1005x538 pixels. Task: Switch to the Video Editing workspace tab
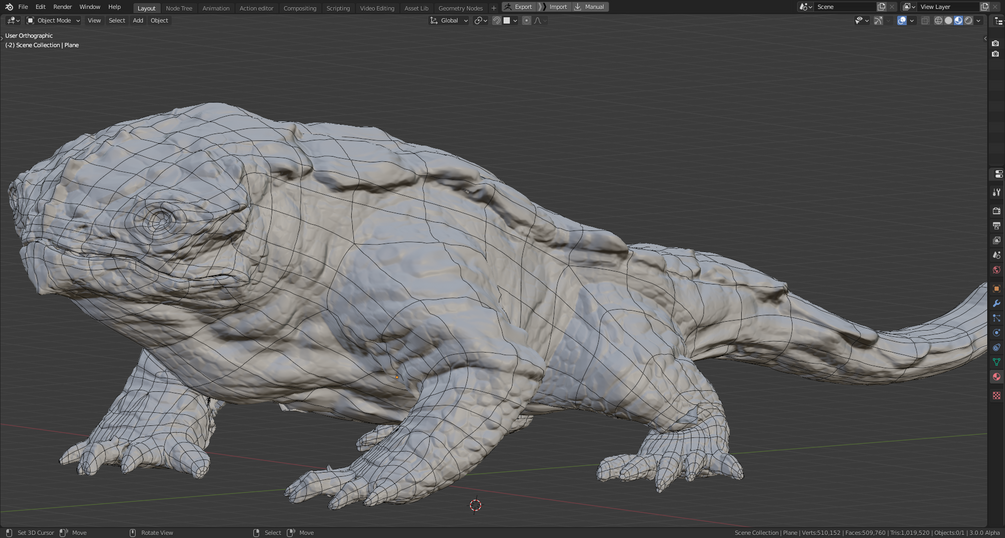tap(377, 8)
